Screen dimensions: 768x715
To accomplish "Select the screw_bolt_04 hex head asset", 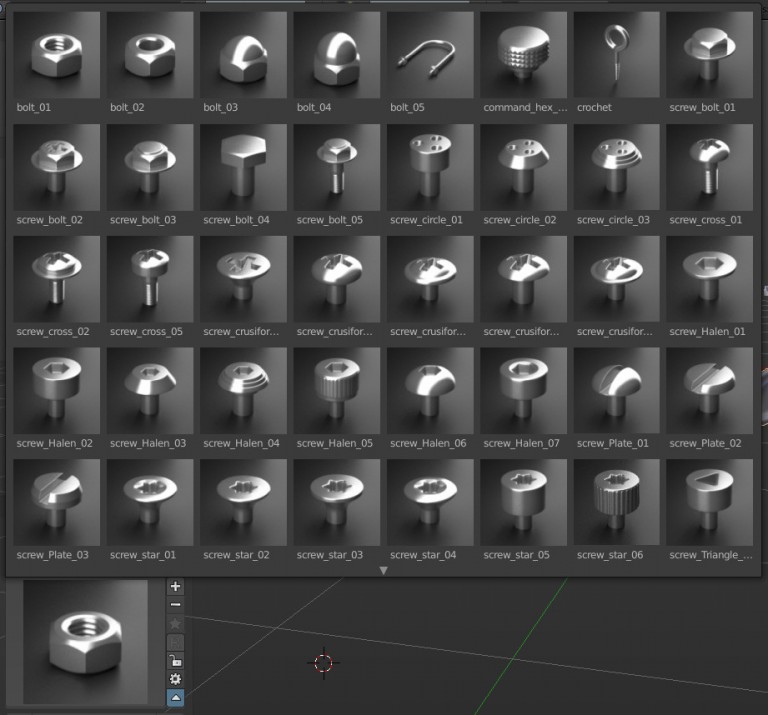I will [243, 167].
